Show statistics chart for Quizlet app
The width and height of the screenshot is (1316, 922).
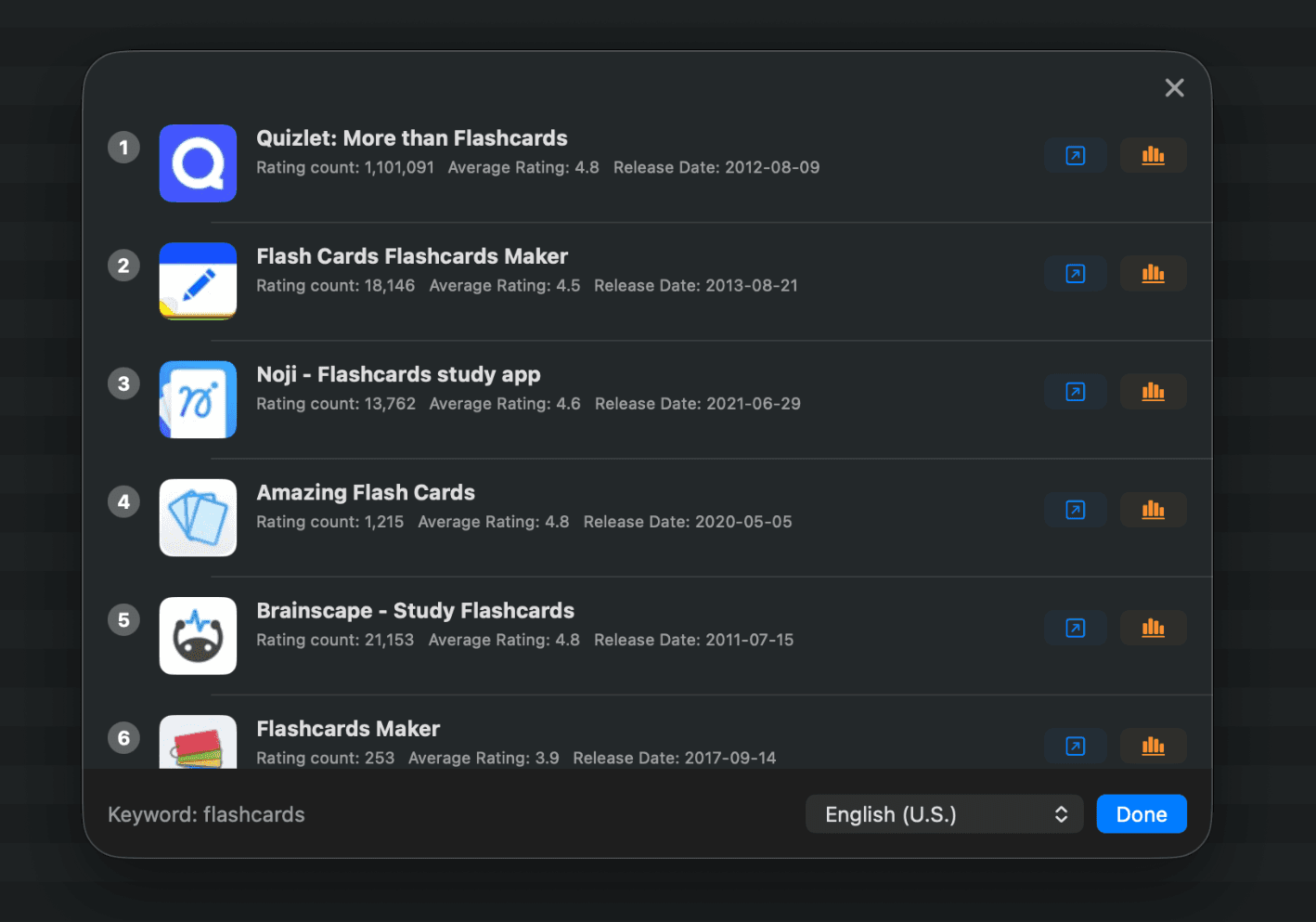[x=1153, y=155]
